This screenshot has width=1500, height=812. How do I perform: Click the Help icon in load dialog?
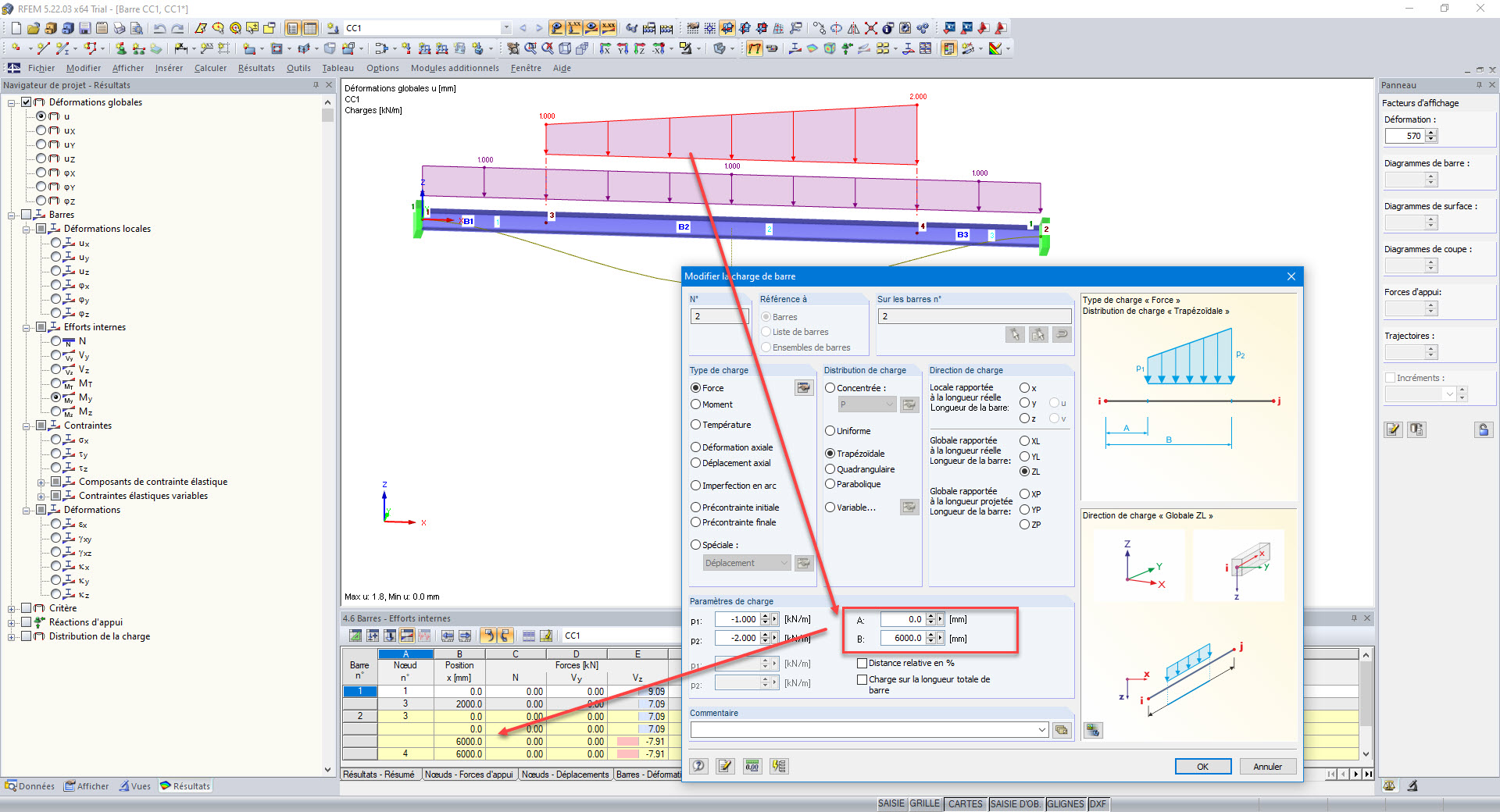[x=699, y=766]
